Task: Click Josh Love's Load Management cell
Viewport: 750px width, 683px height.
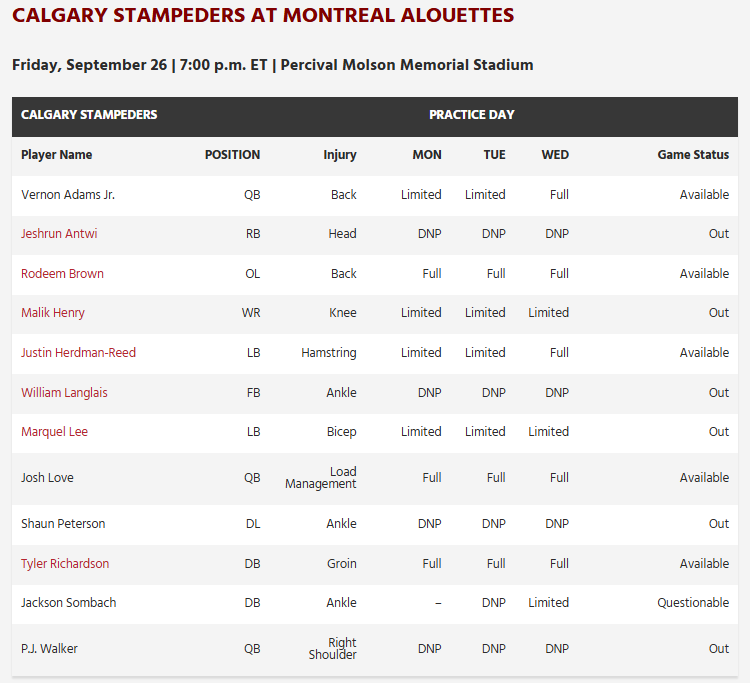Action: click(321, 478)
